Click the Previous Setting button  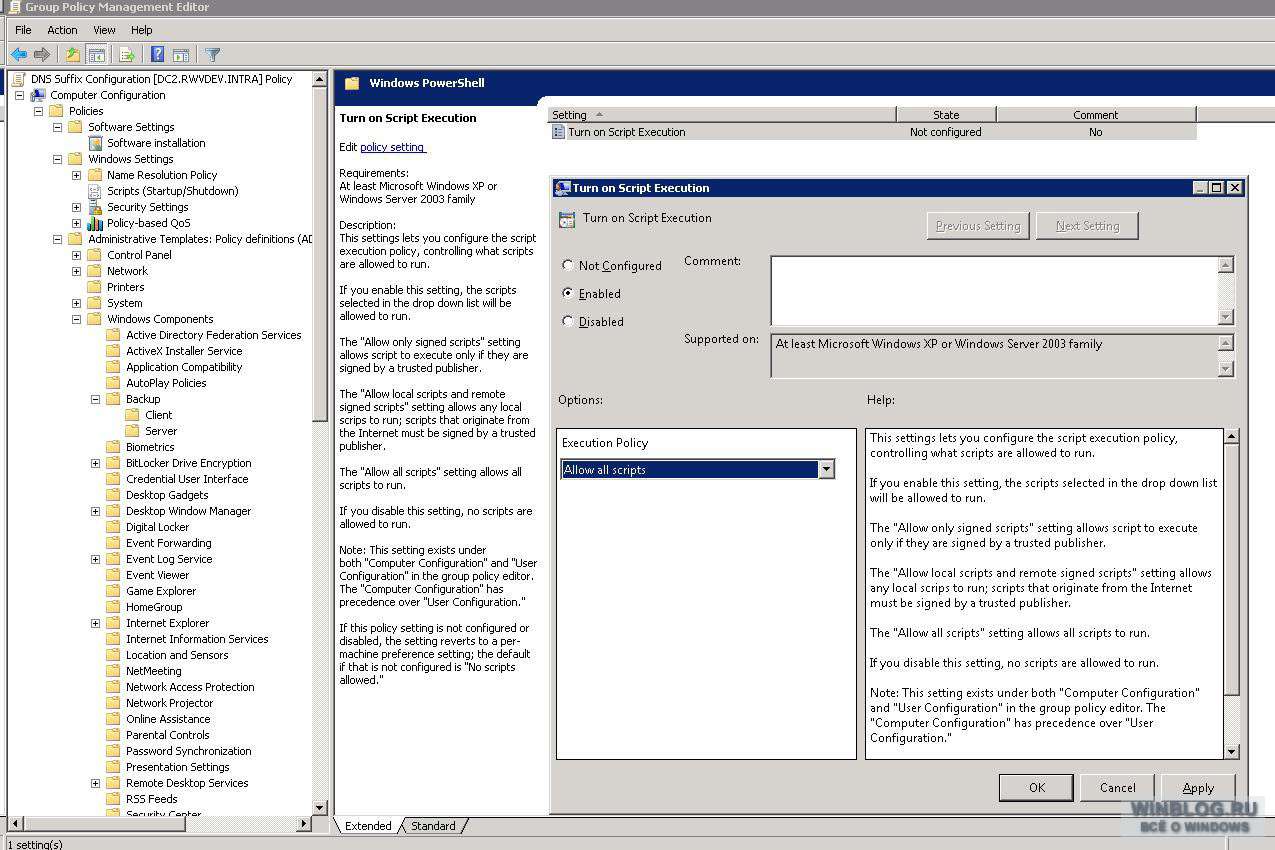[978, 226]
